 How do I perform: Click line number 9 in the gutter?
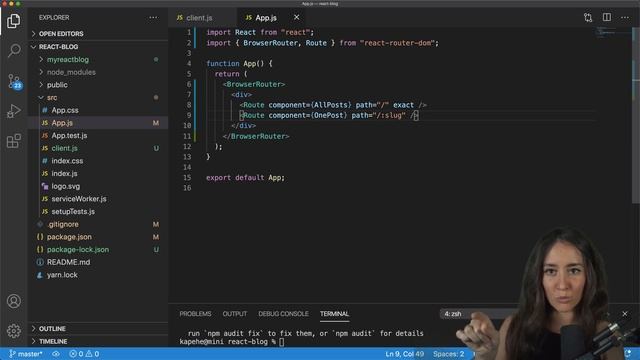tap(189, 115)
